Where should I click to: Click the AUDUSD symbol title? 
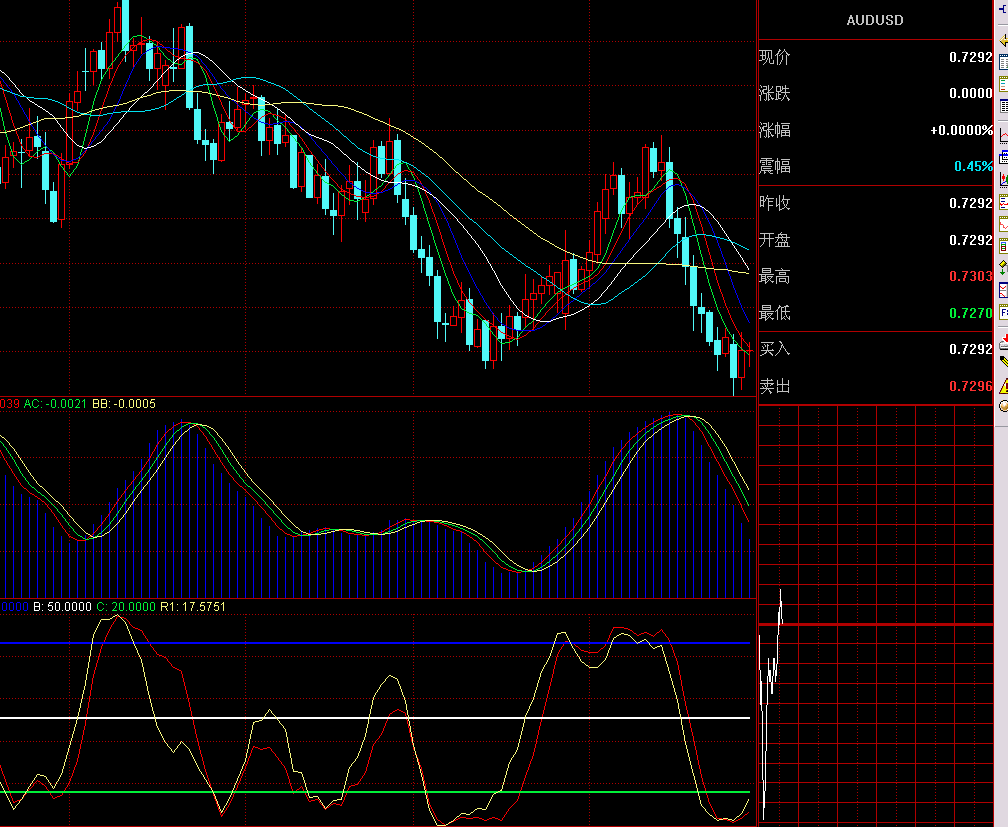tap(874, 20)
